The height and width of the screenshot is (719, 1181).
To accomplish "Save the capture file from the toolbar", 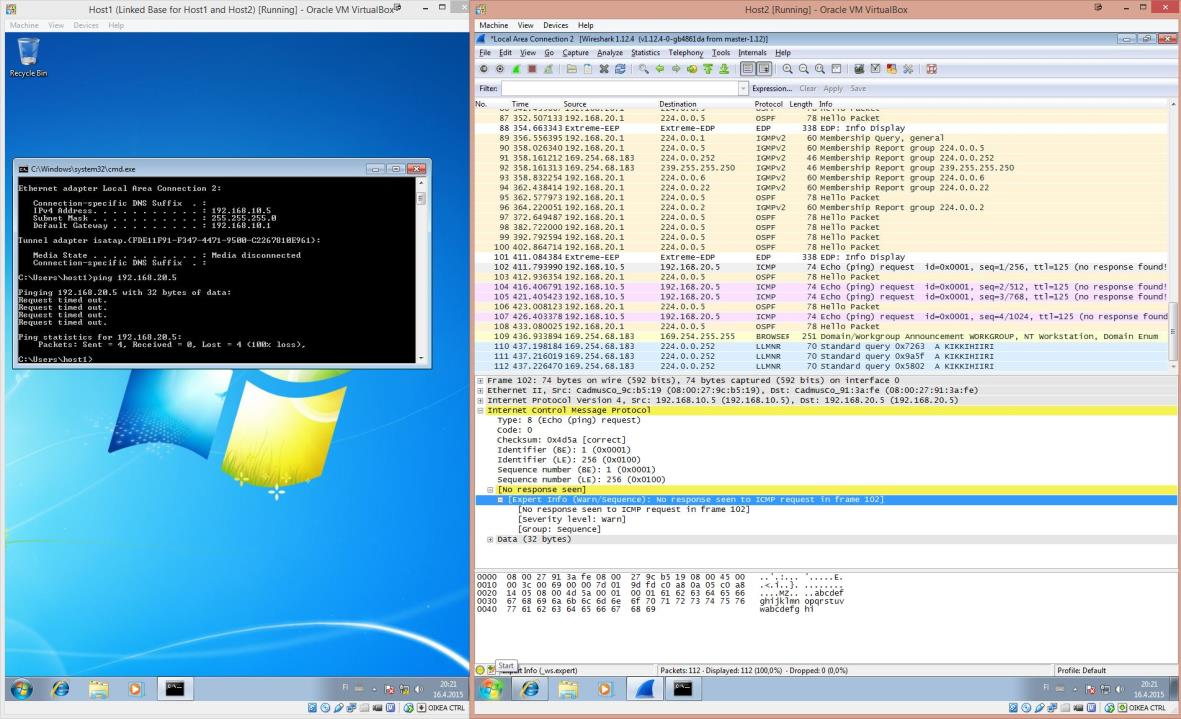I will coord(587,69).
